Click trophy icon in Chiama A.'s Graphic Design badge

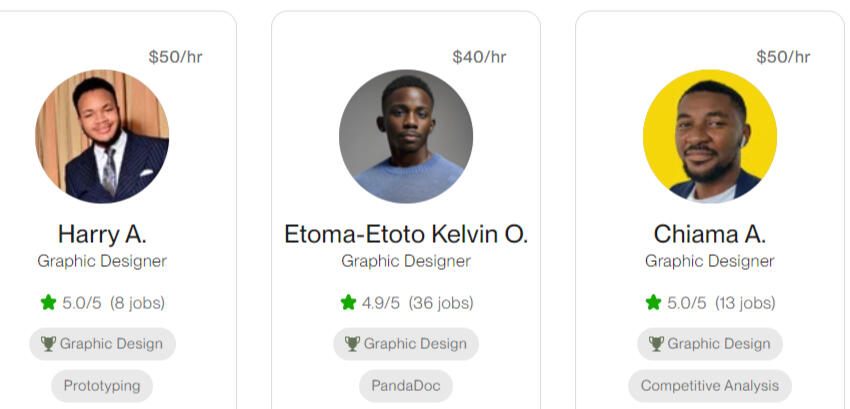point(656,344)
